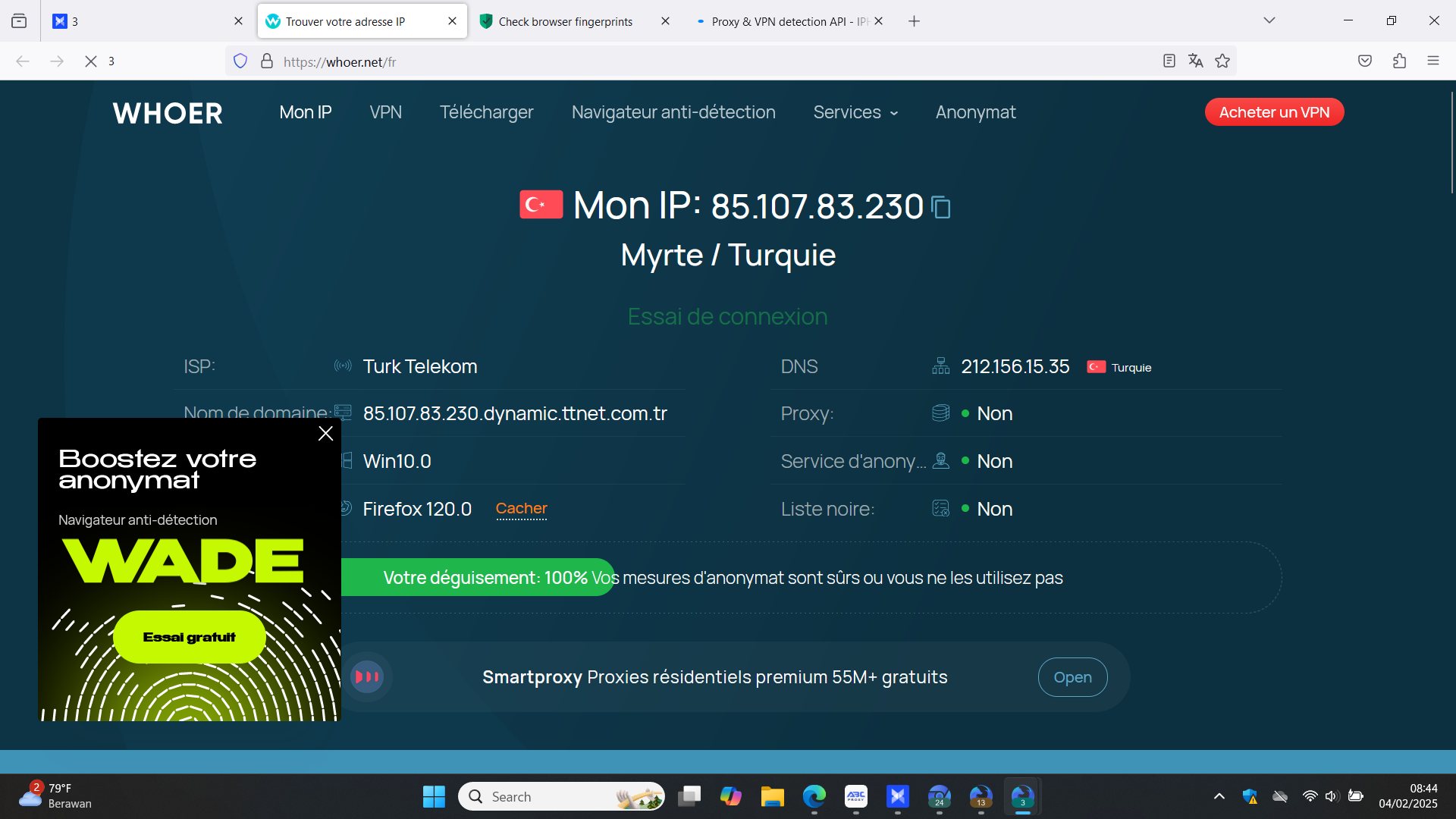Image resolution: width=1456 pixels, height=819 pixels.
Task: Open the Firefox extensions puzzle icon
Action: tap(1399, 61)
